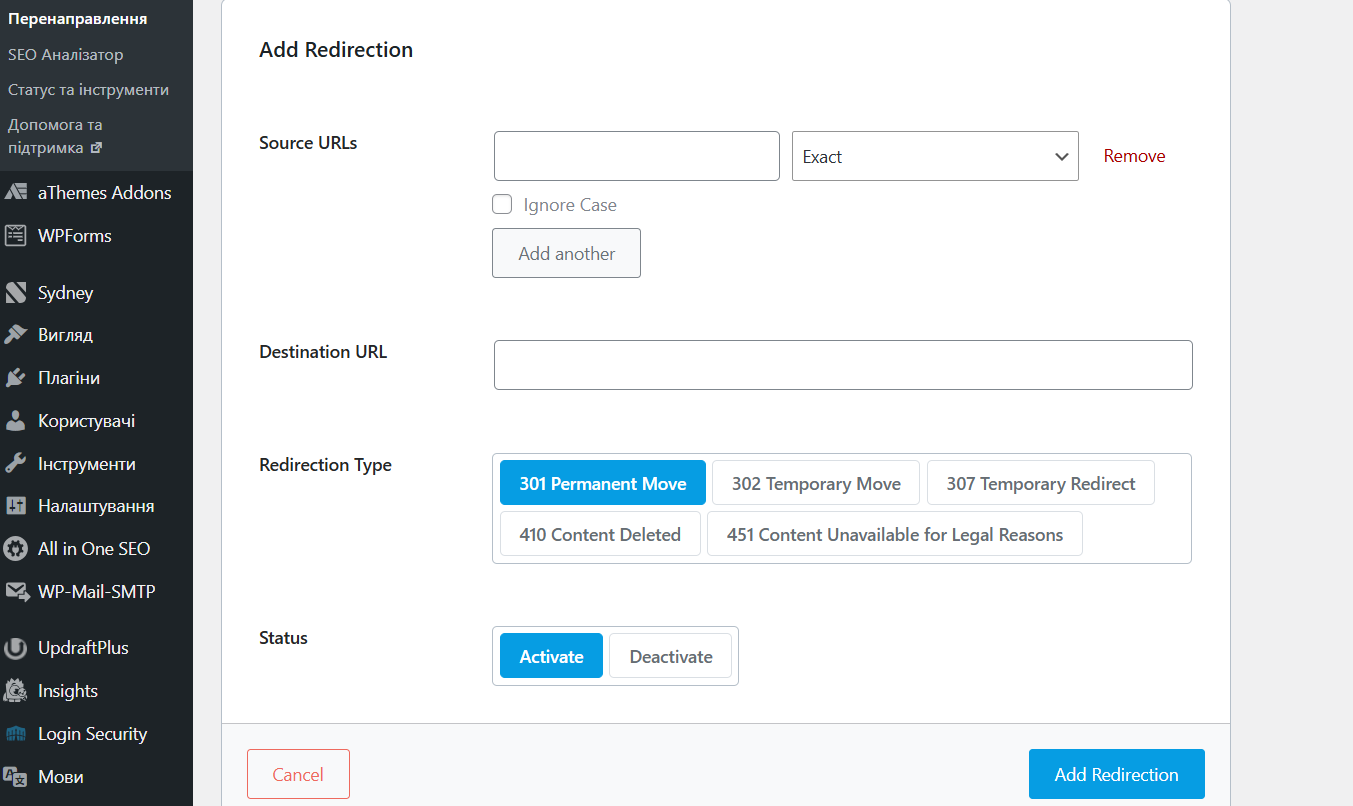Image resolution: width=1353 pixels, height=806 pixels.
Task: Select 451 Content Unavailable for Legal Reasons
Action: [x=894, y=534]
